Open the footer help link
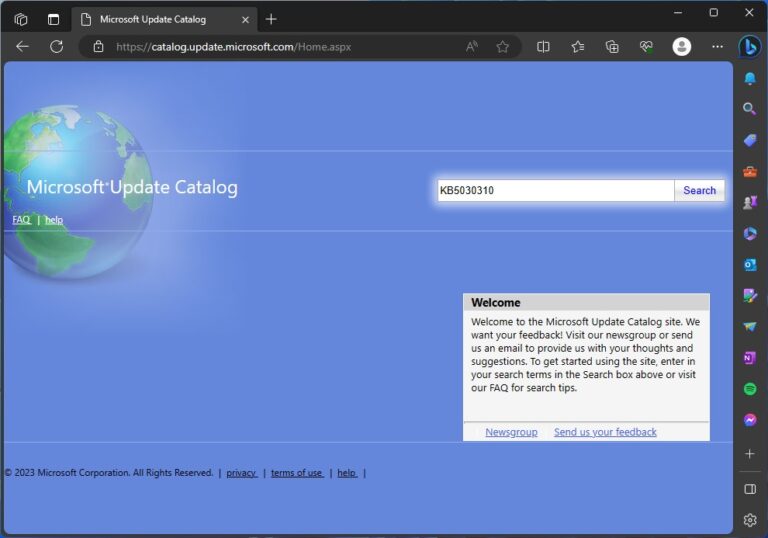768x538 pixels. [347, 473]
